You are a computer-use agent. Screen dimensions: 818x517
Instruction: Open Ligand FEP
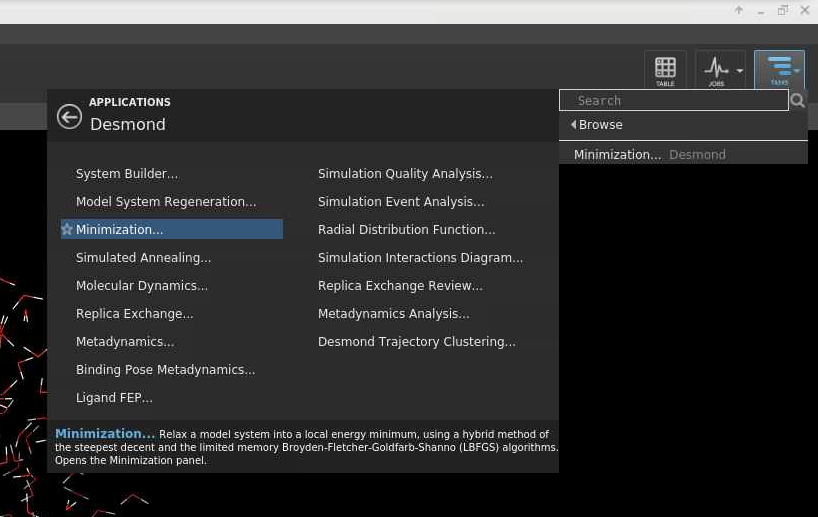(114, 398)
